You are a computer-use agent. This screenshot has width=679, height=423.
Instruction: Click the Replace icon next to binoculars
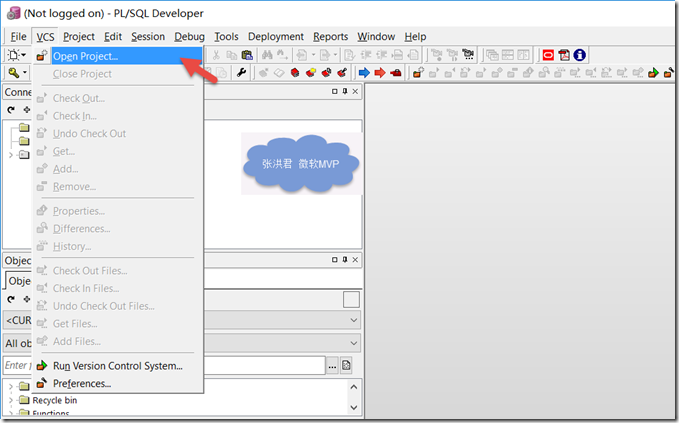click(x=282, y=55)
